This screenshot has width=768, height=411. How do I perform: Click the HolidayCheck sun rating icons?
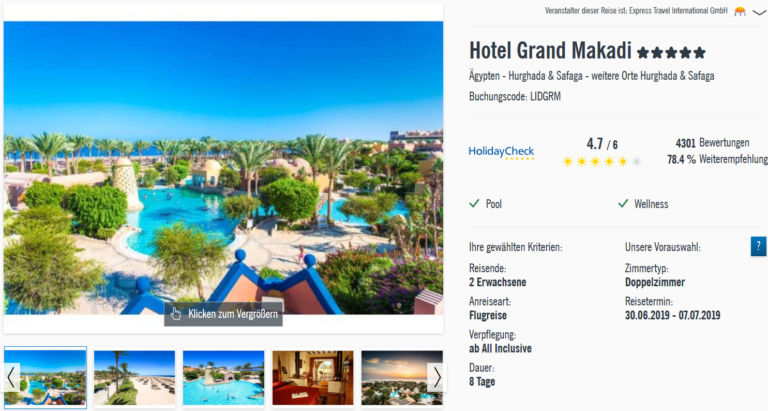click(601, 162)
